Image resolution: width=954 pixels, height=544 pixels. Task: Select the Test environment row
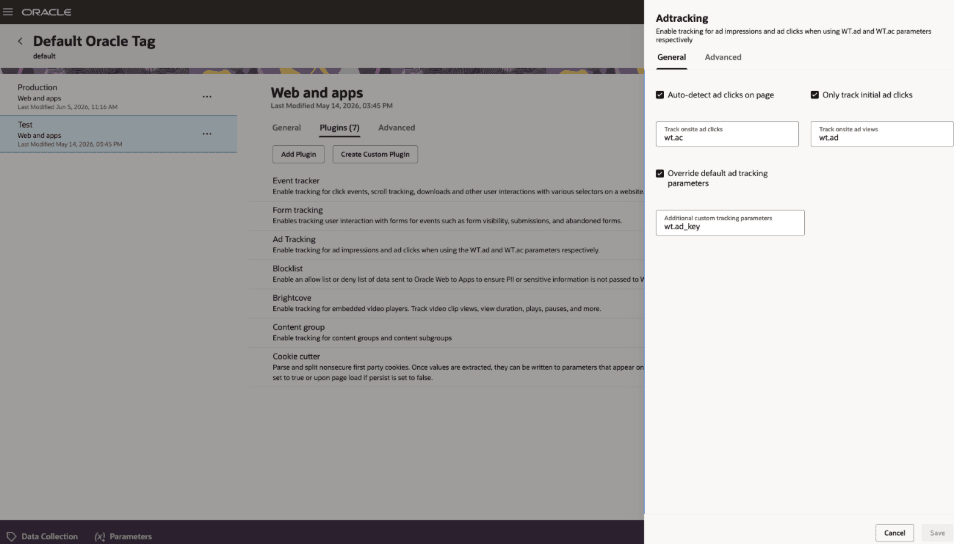click(119, 134)
